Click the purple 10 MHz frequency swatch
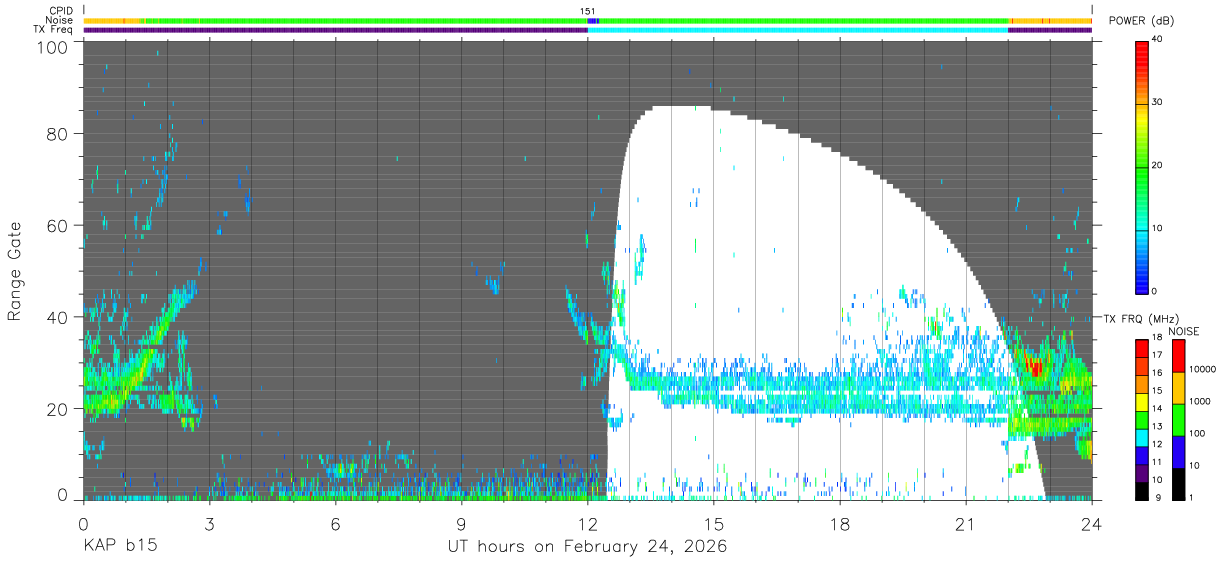1228x567 pixels. click(1142, 473)
